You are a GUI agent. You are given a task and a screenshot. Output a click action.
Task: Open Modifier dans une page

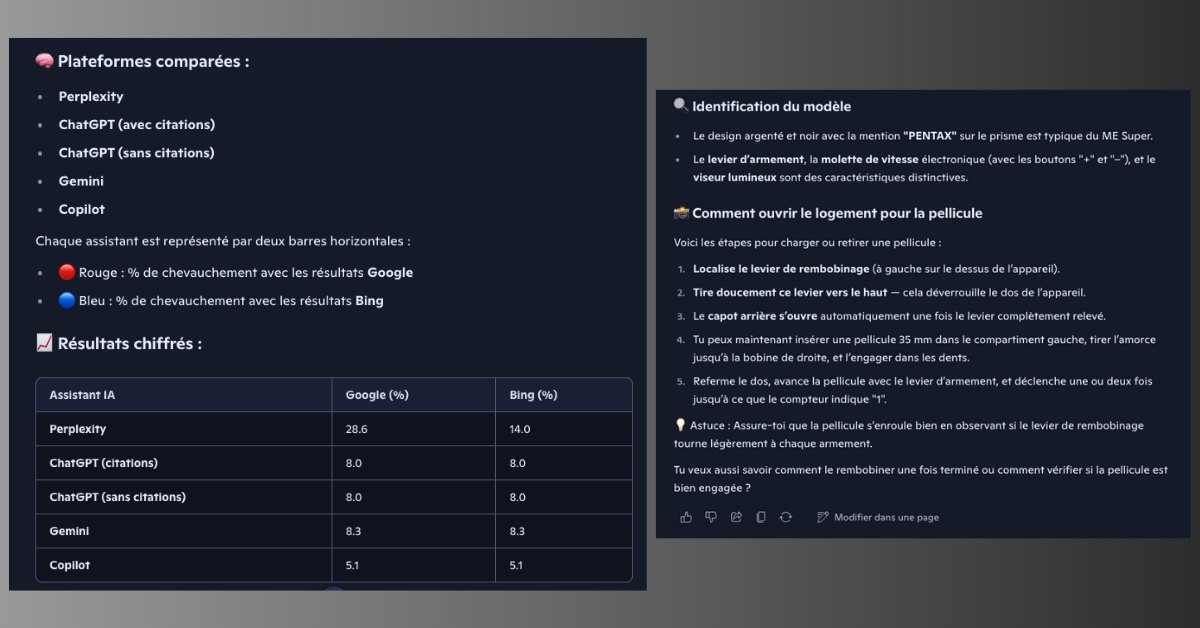point(877,517)
